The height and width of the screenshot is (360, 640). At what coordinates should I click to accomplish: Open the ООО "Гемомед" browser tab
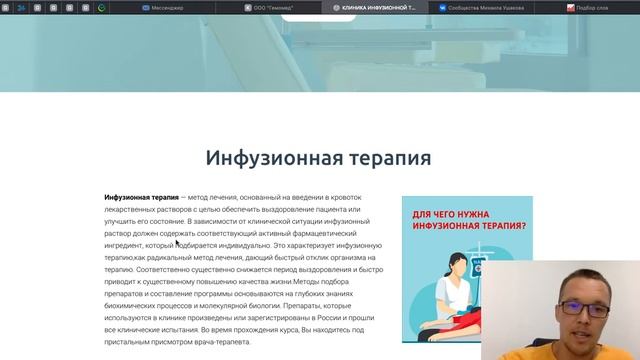269,8
